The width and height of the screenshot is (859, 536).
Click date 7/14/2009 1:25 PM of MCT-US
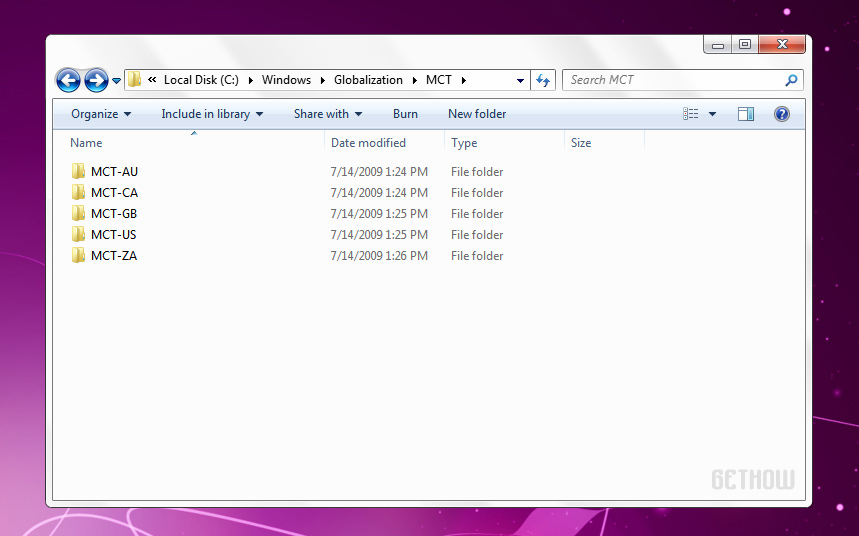coord(379,235)
